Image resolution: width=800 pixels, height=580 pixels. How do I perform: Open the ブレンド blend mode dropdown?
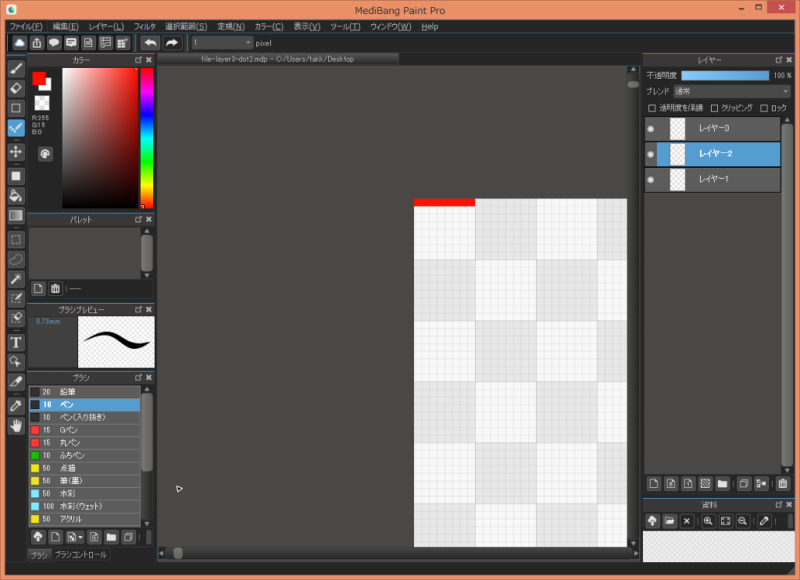coord(730,91)
